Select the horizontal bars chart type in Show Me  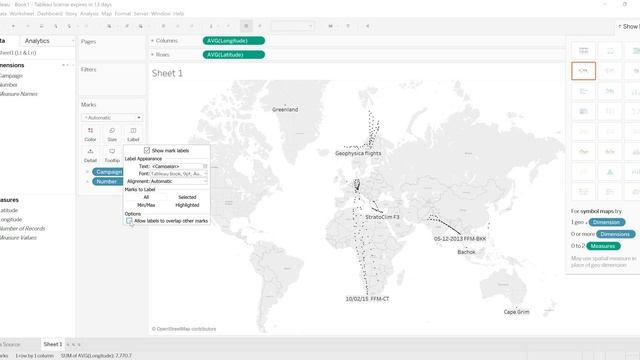pos(583,91)
